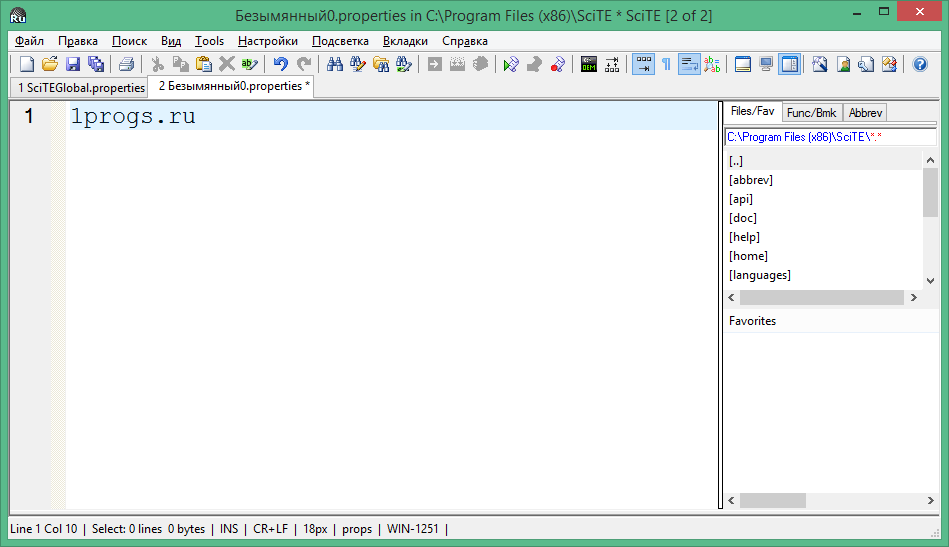Click the green play Run script icon
Viewport: 949px width, 547px height.
511,64
